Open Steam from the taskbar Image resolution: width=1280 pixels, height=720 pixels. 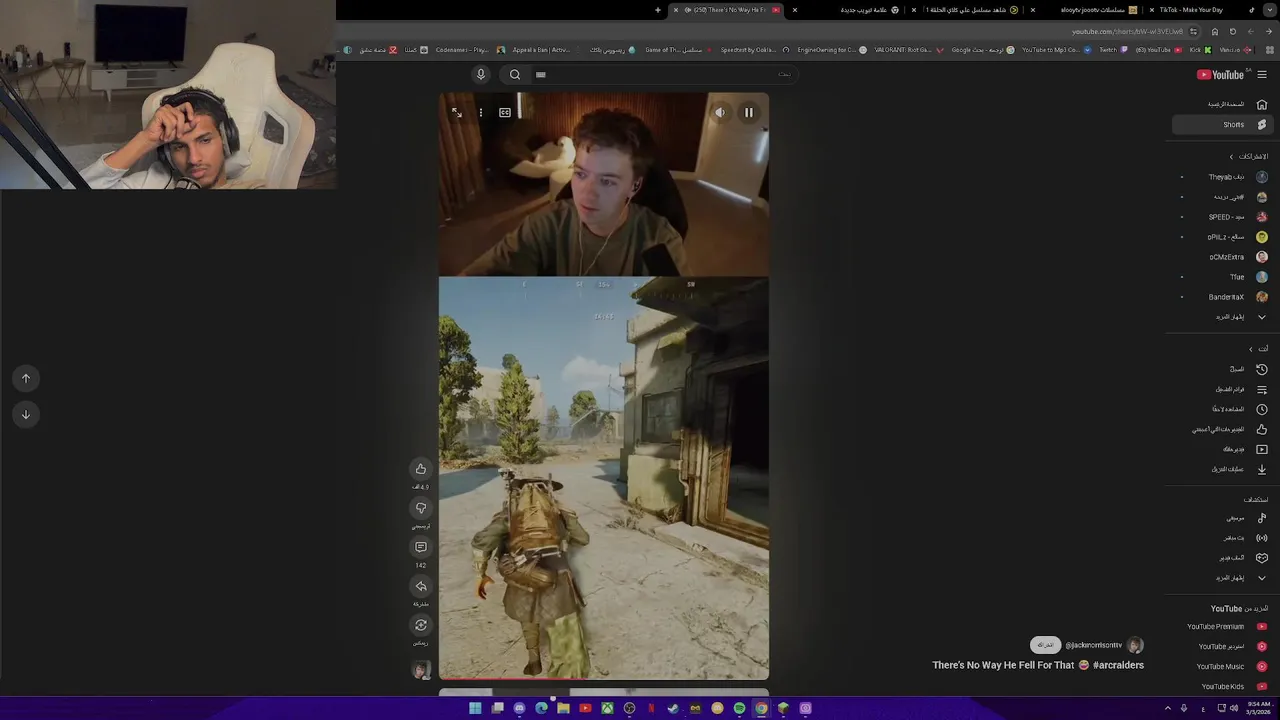click(673, 708)
